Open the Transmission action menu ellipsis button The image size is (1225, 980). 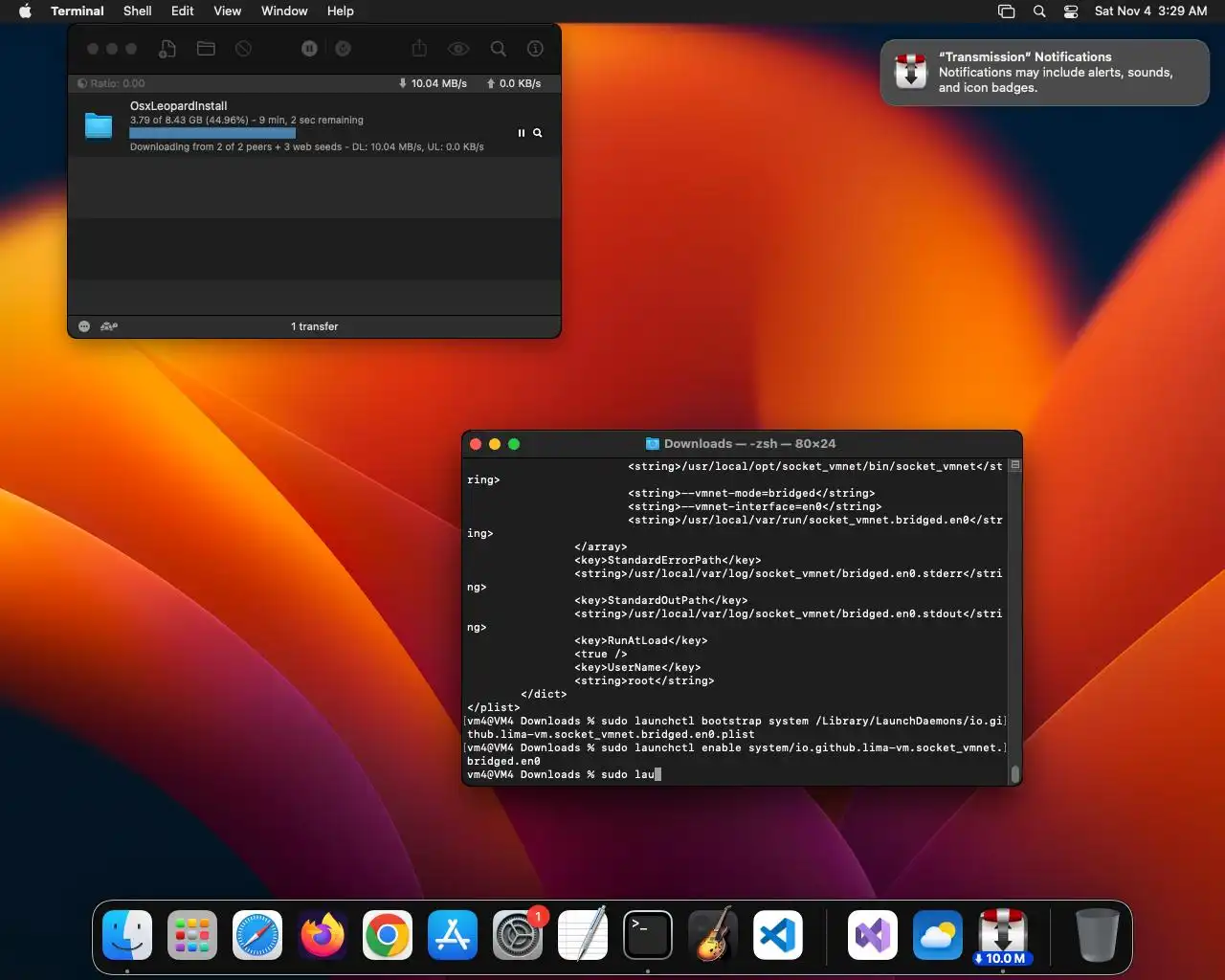(x=84, y=326)
